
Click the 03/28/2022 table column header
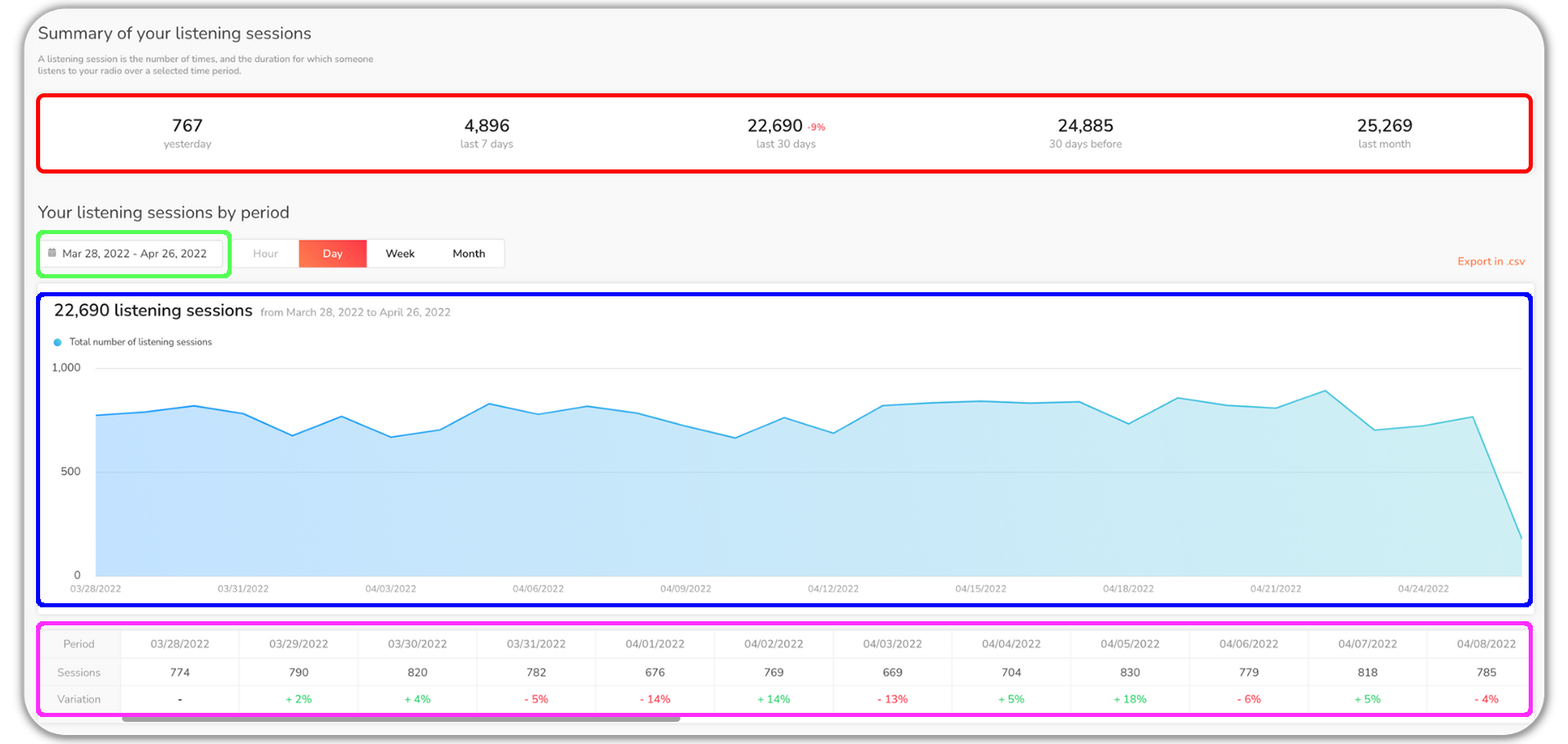click(x=180, y=644)
